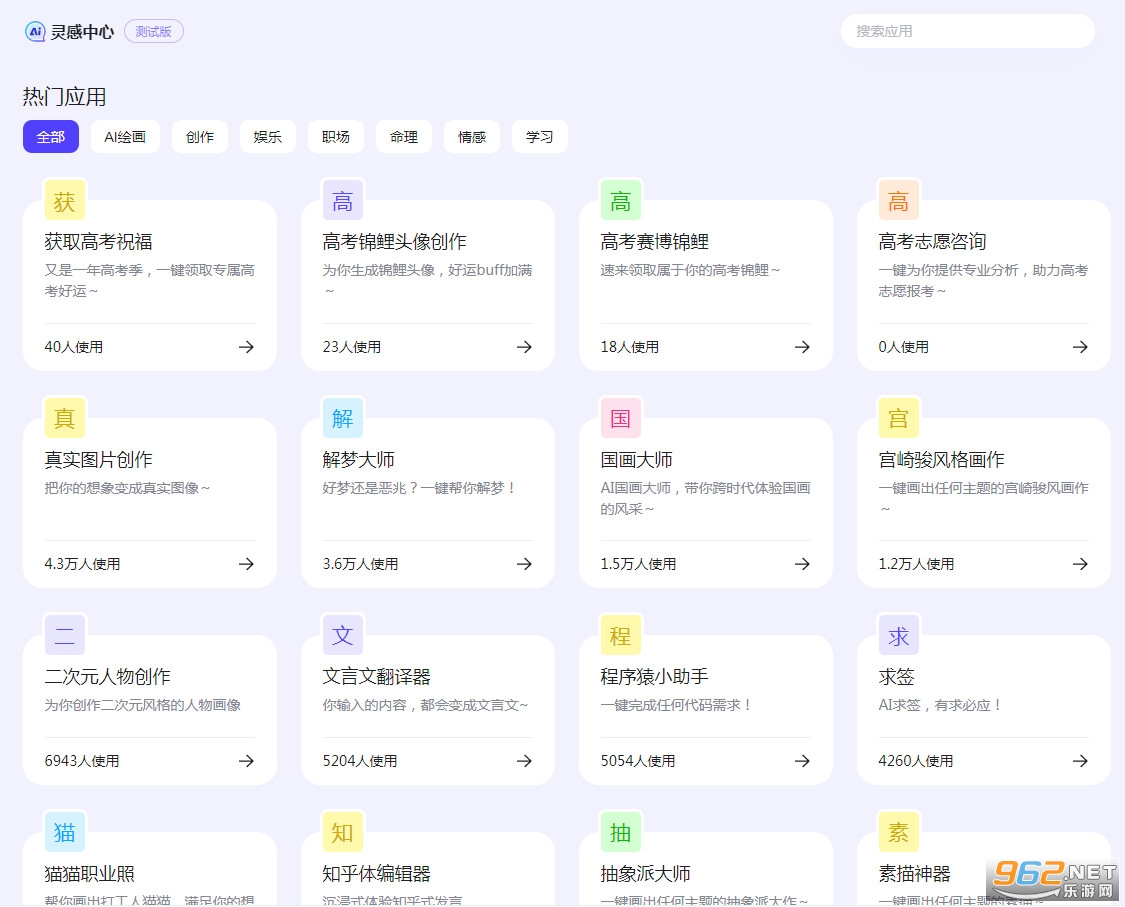Image resolution: width=1125 pixels, height=907 pixels.
Task: Click the arrow on 文言文翻译器 card
Action: (x=524, y=761)
